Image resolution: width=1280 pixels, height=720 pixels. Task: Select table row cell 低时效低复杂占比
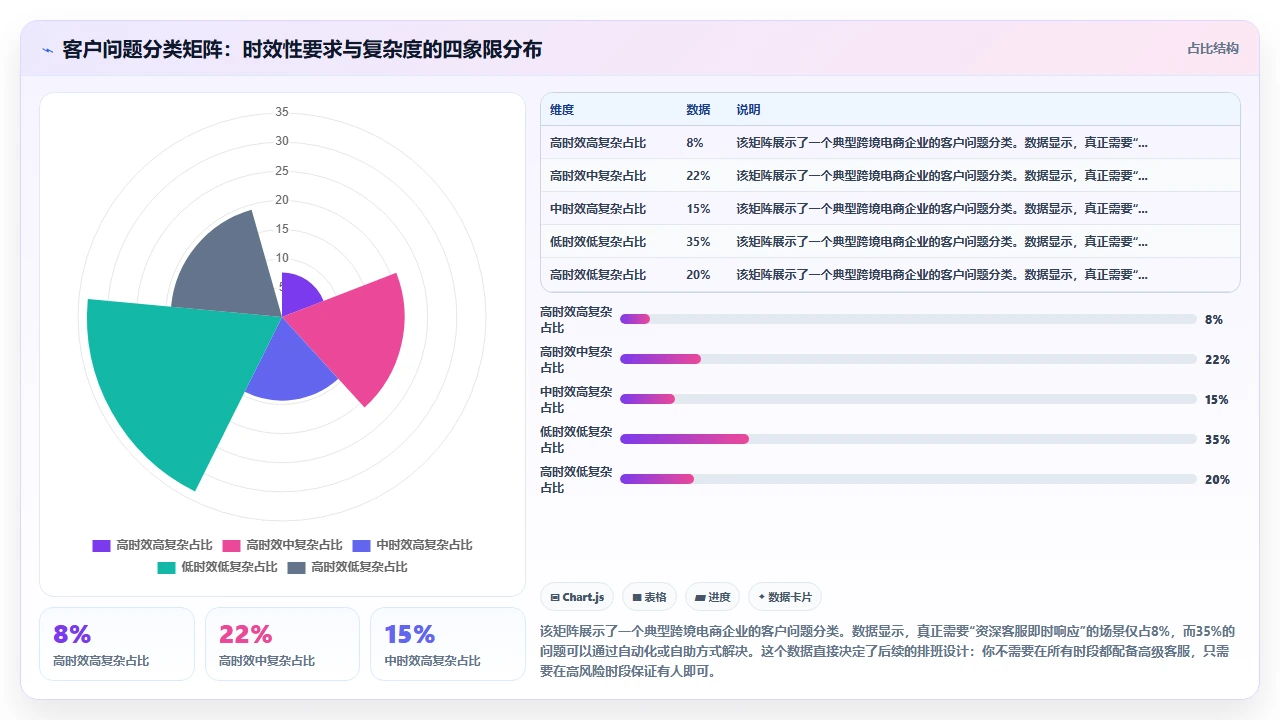[x=598, y=242]
